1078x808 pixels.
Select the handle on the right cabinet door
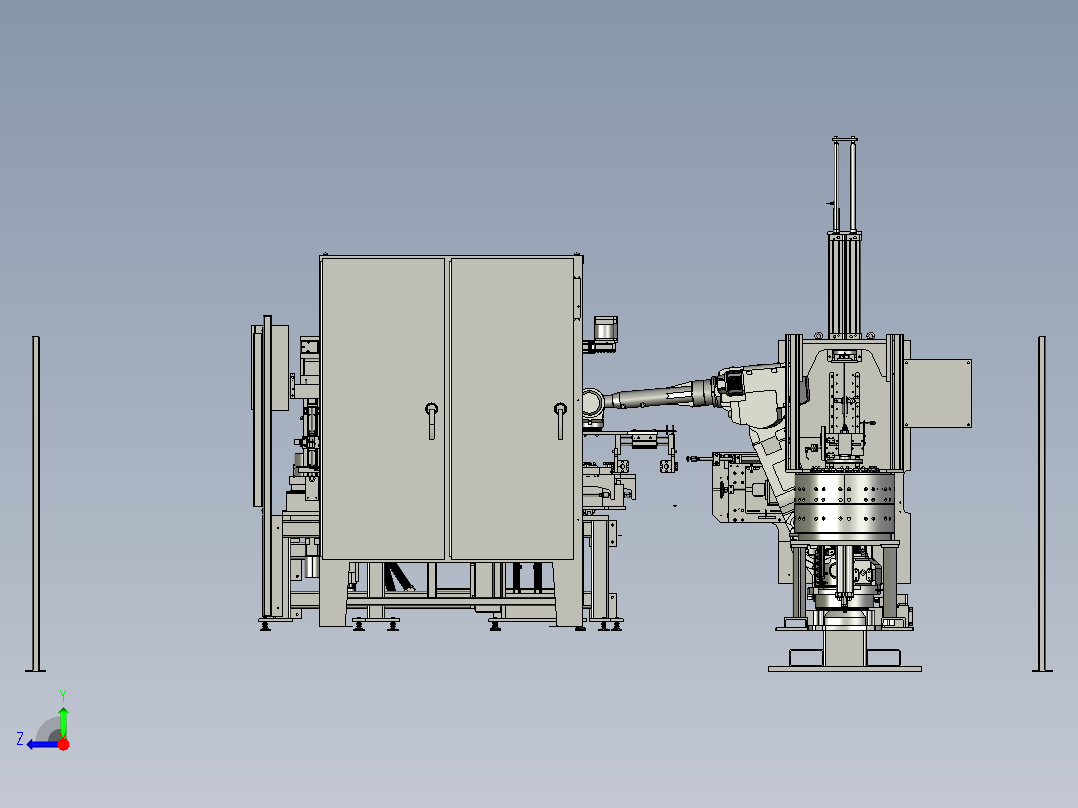pyautogui.click(x=560, y=421)
